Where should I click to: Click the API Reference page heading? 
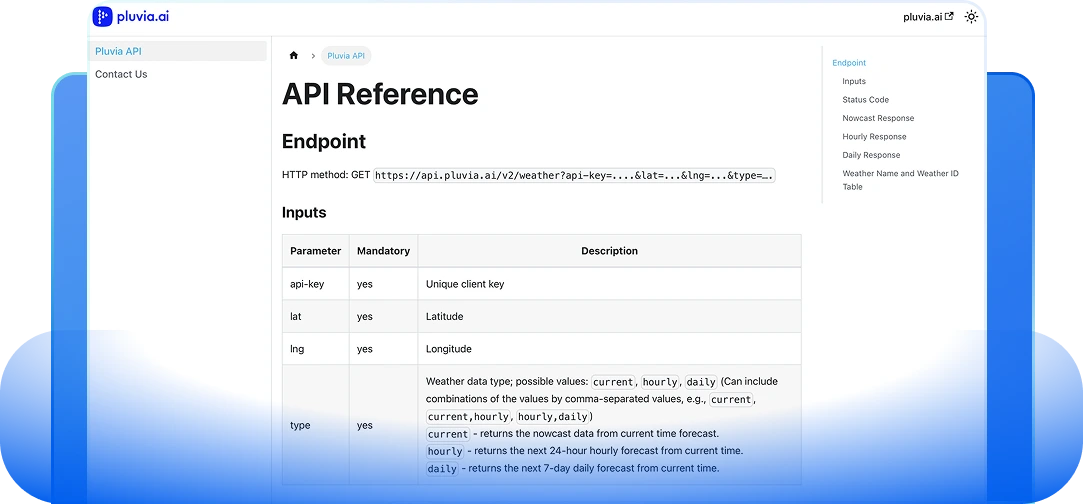click(380, 94)
